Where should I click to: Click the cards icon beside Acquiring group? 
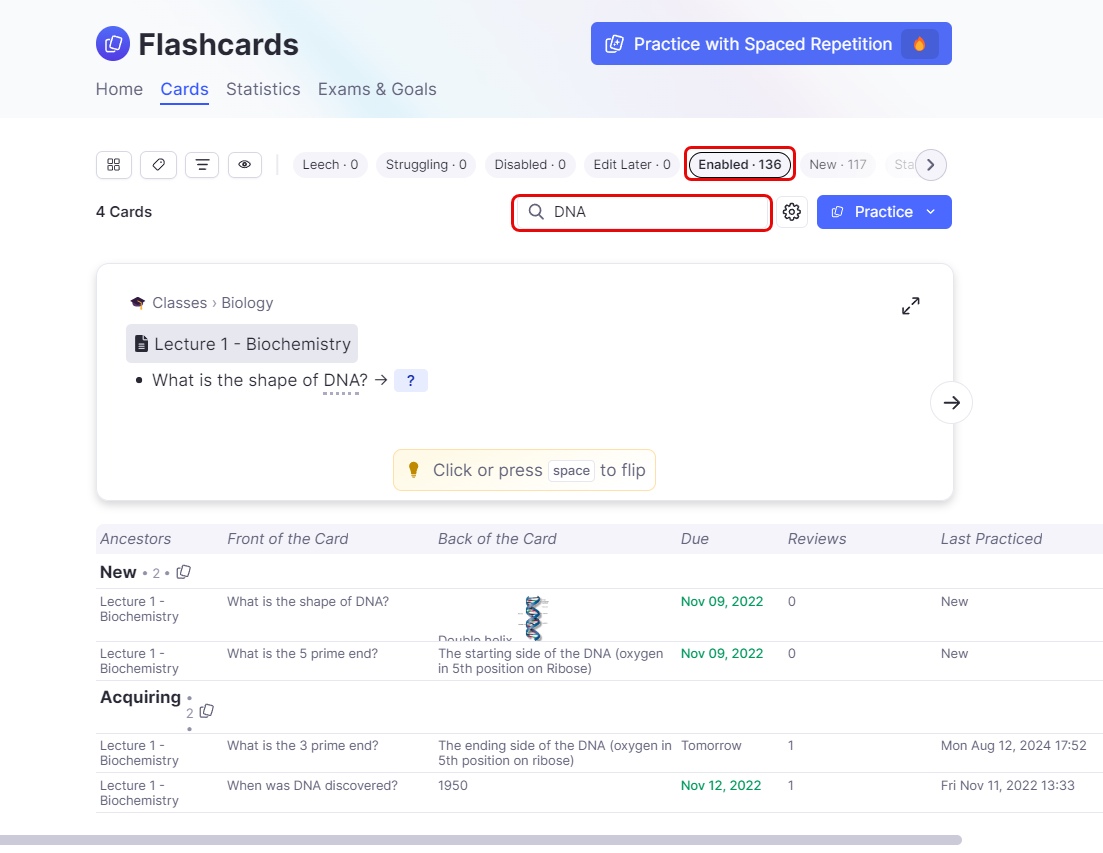206,711
